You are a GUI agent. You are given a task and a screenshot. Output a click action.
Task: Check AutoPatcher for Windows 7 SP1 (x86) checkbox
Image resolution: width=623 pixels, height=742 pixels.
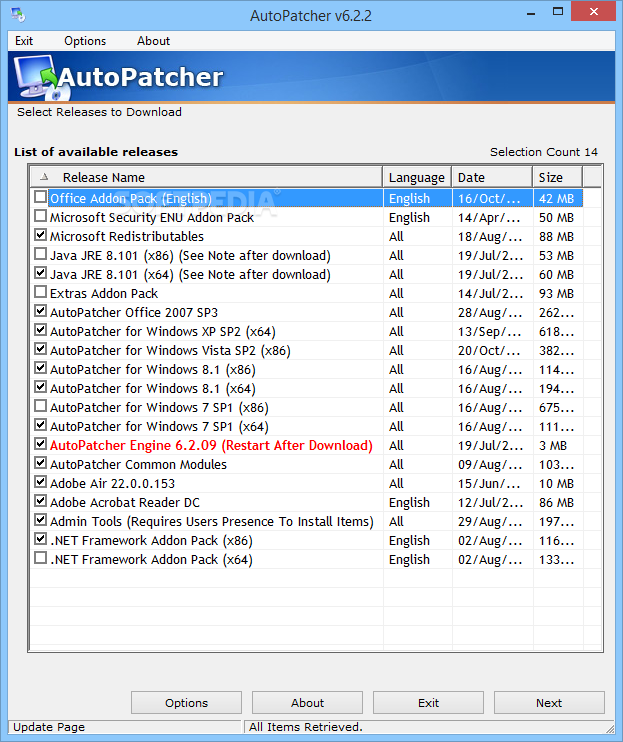(41, 406)
